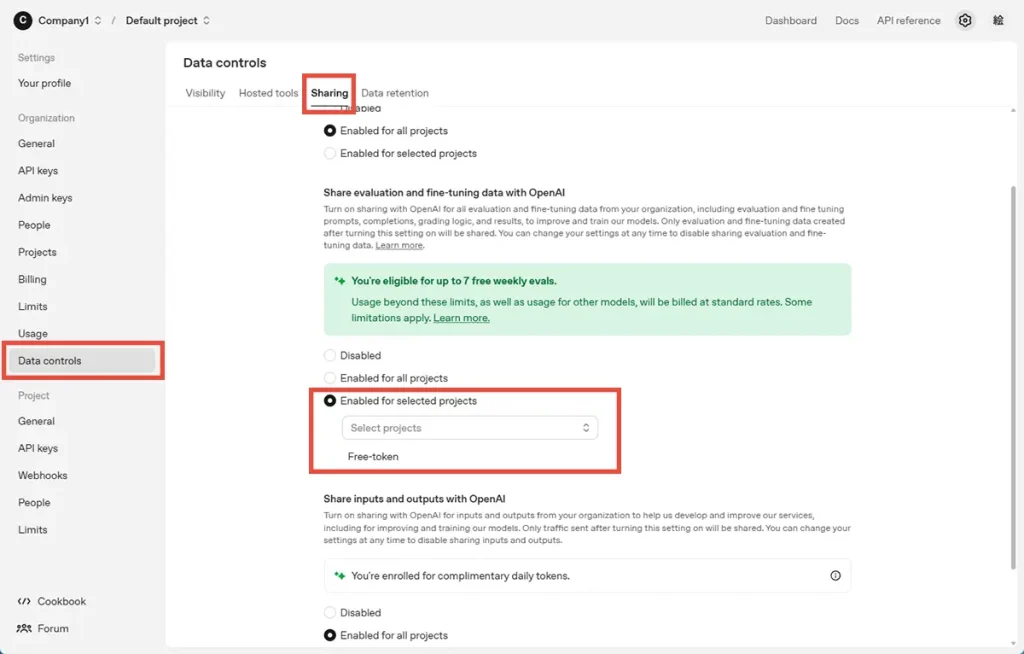1024x654 pixels.
Task: Click Learn more in green evals banner
Action: (461, 318)
